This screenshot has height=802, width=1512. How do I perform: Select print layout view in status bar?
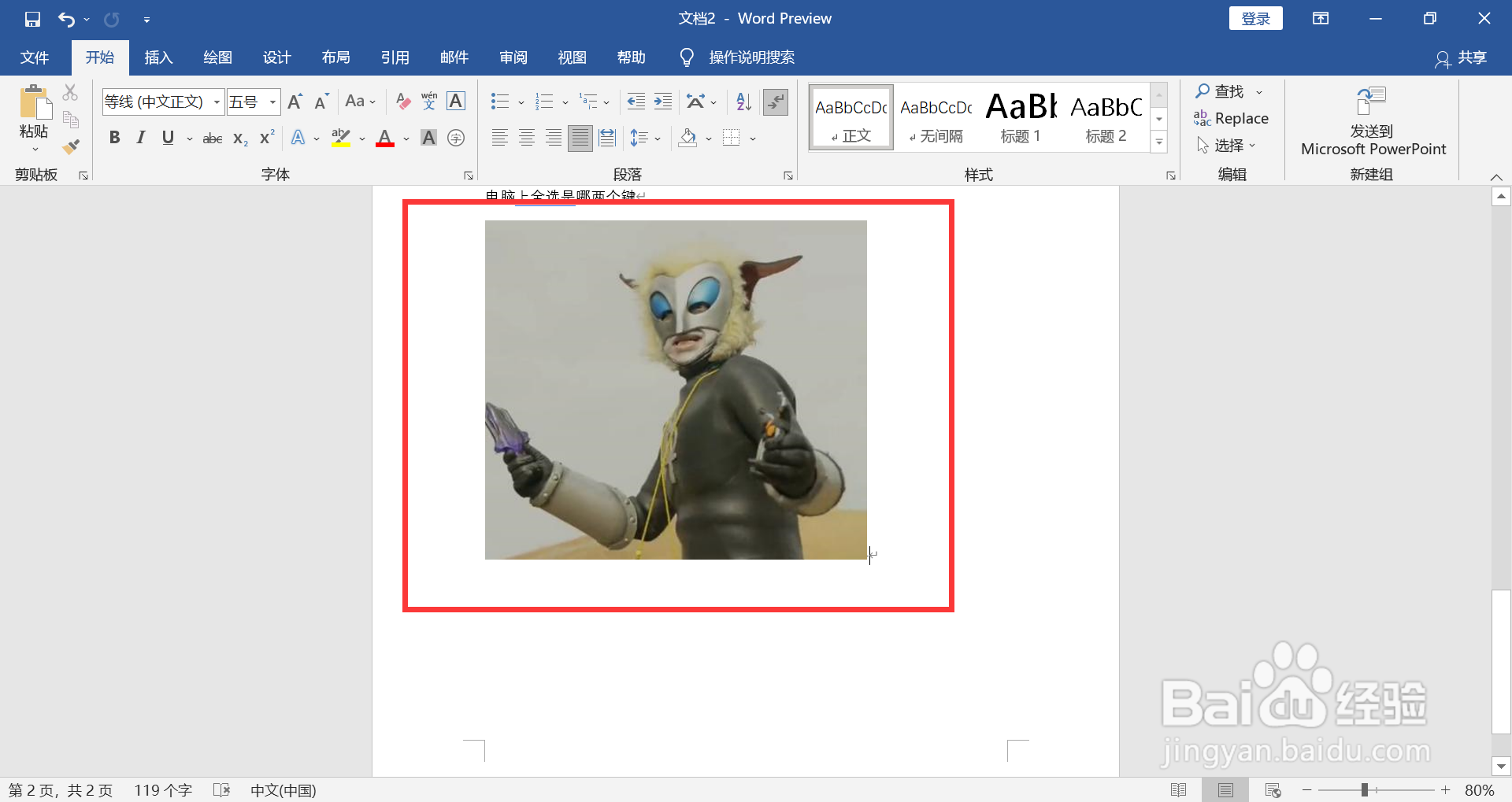[x=1225, y=789]
